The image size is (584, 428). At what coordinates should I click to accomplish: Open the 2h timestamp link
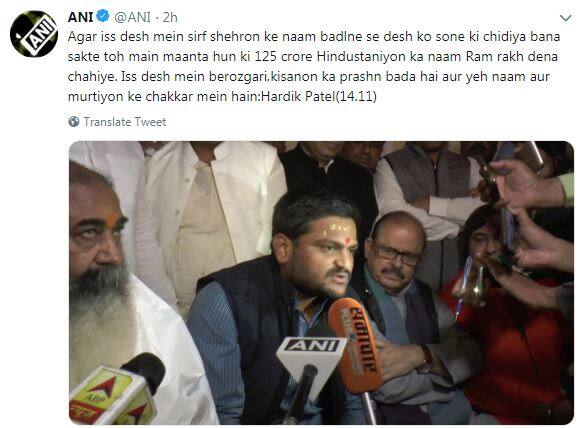tap(170, 17)
